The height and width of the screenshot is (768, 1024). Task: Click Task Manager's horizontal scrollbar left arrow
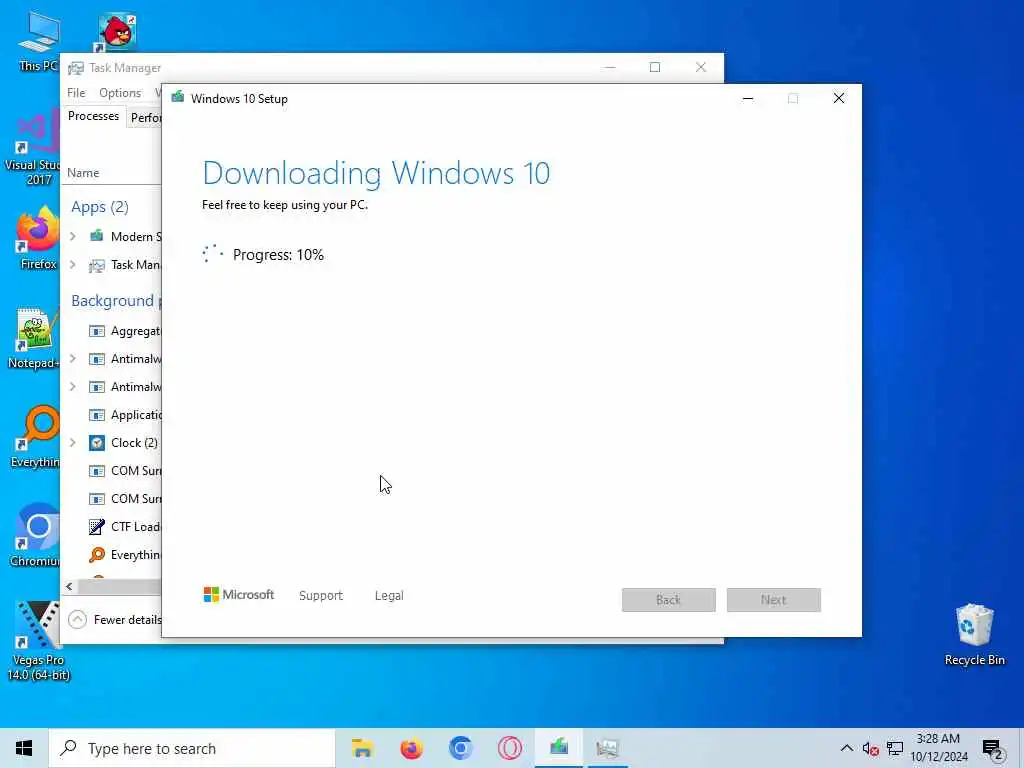[x=69, y=586]
